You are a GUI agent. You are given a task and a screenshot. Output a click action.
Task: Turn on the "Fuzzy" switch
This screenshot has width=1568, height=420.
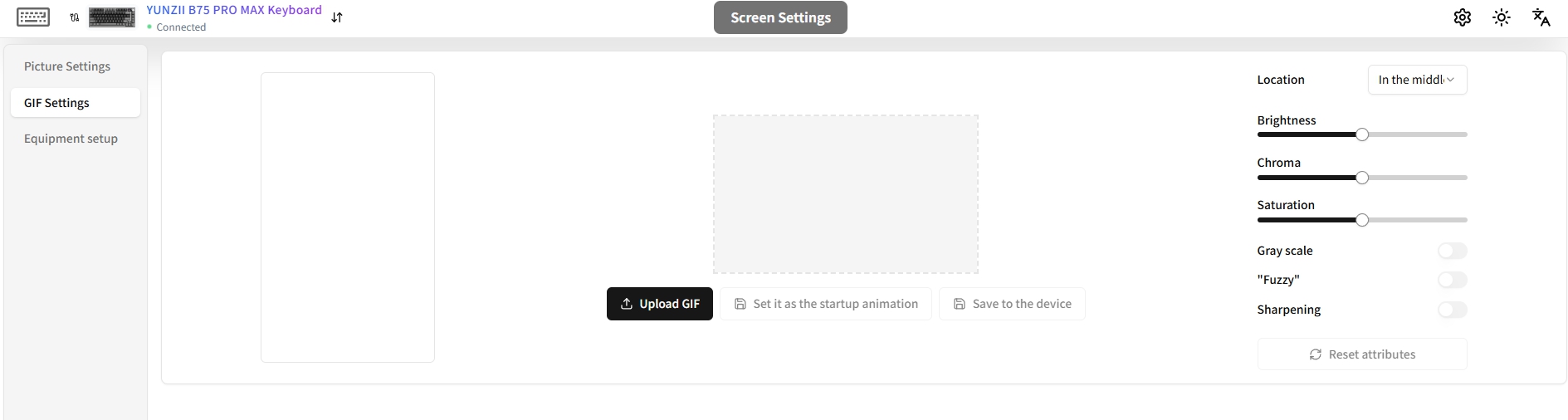tap(1453, 280)
